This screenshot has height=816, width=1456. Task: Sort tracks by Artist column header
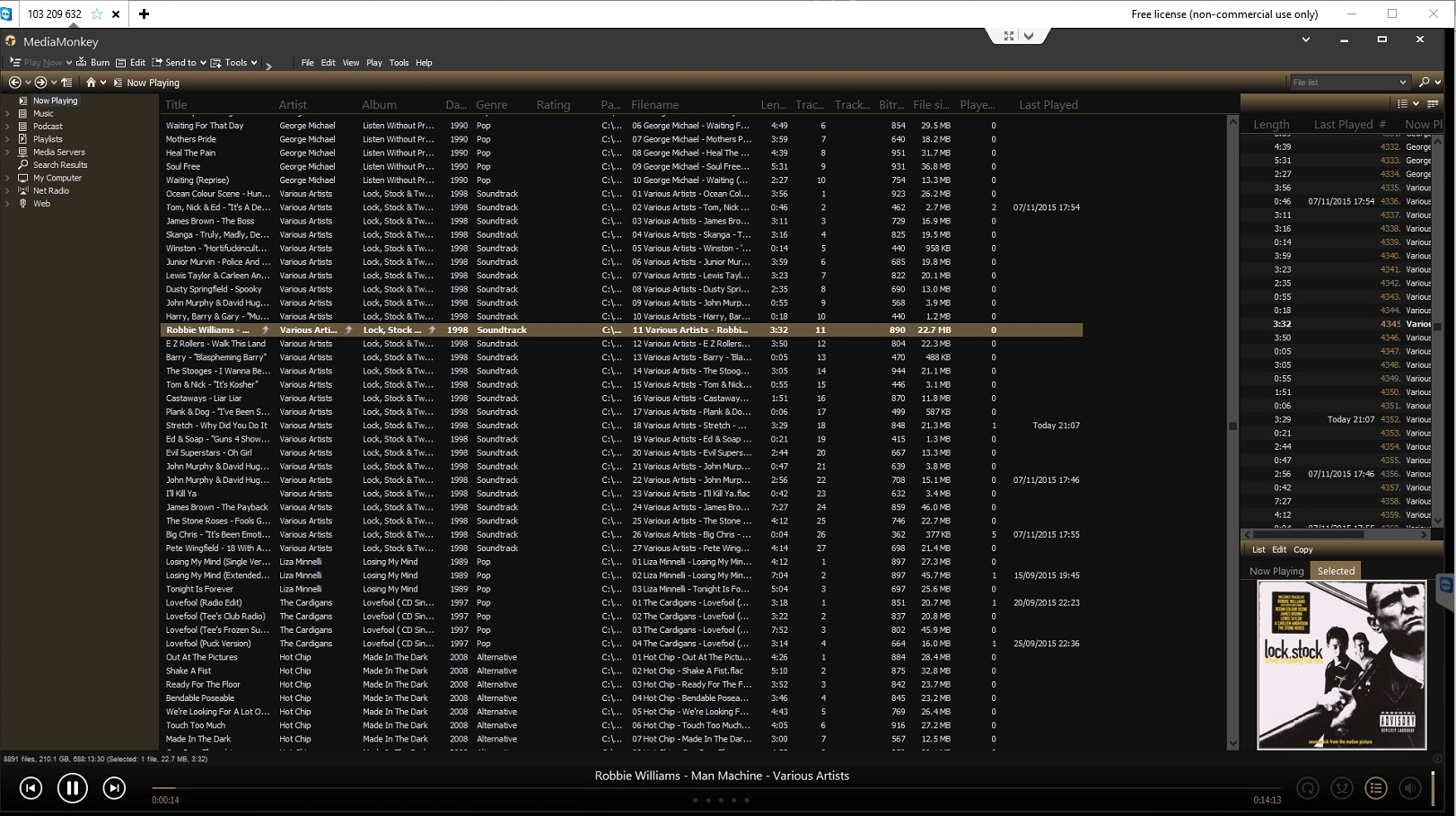click(x=293, y=105)
